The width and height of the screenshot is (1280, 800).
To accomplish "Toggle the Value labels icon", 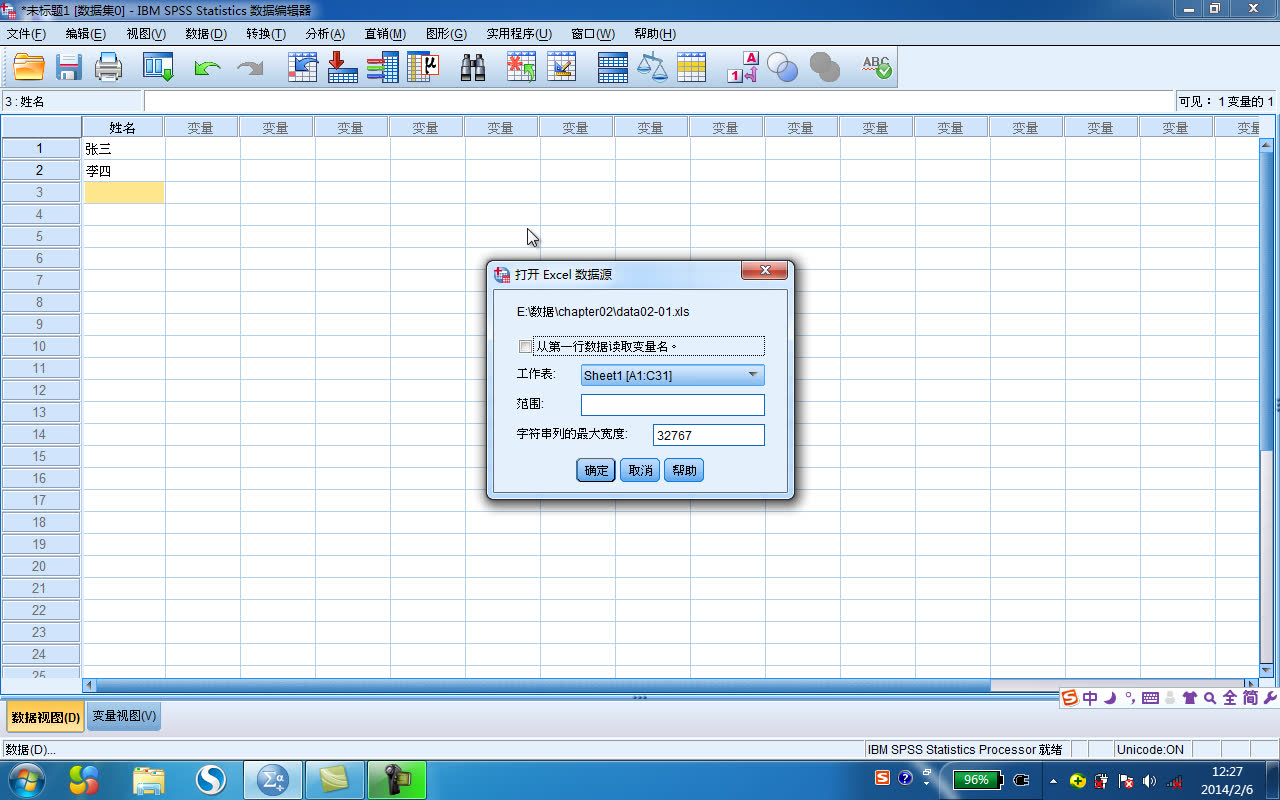I will pos(742,67).
